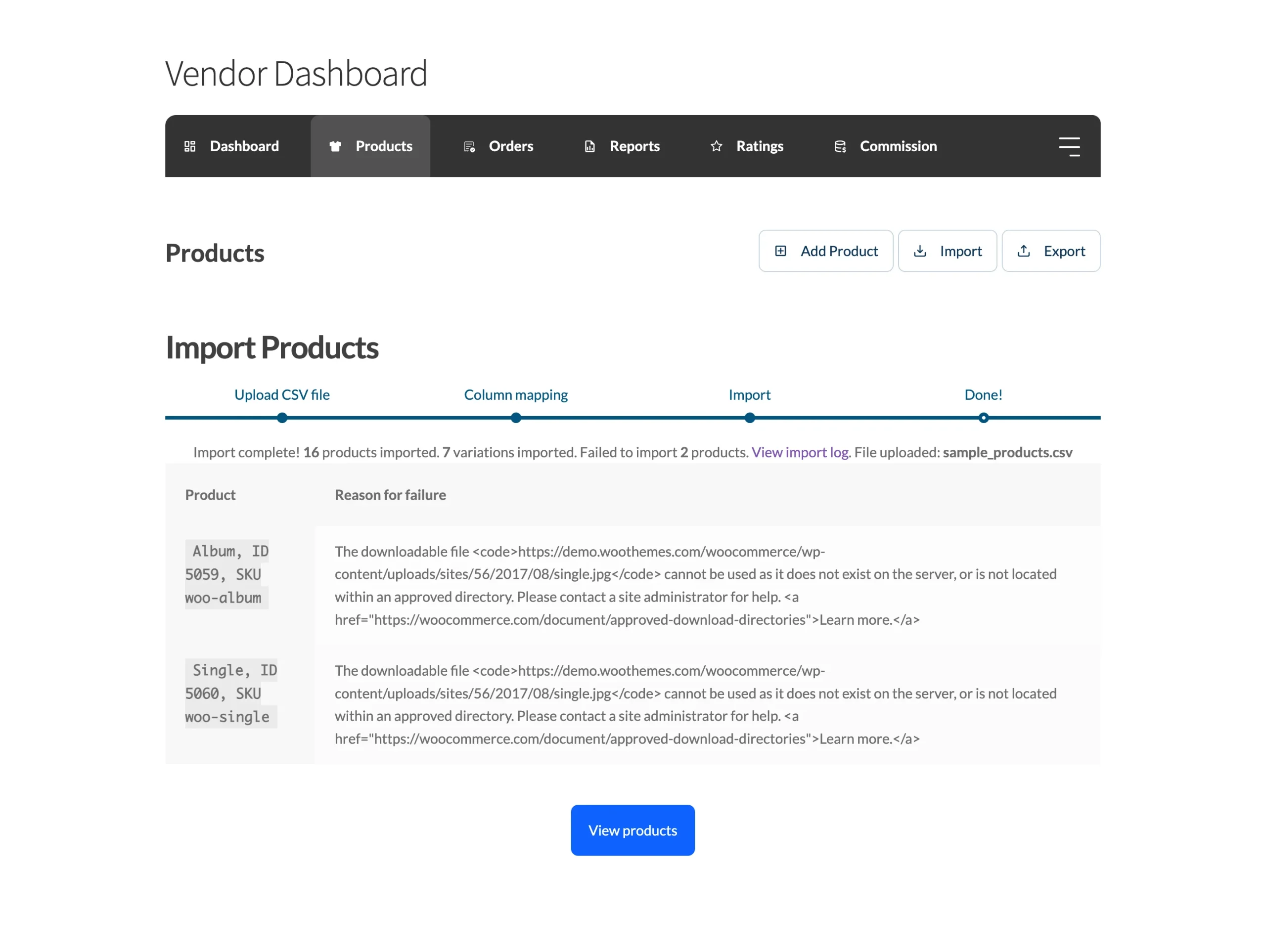
Task: Switch to the Reports tab
Action: (622, 146)
